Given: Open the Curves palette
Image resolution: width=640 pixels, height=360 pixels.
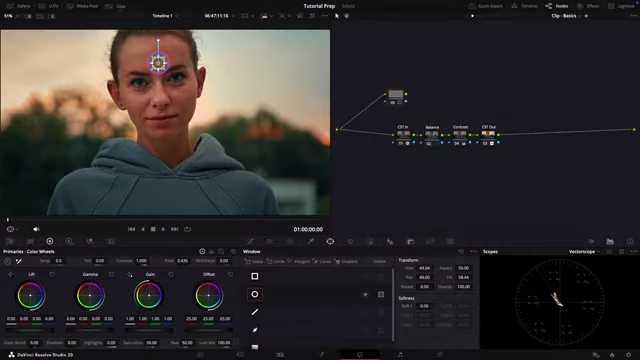Looking at the screenshot, I should click(x=250, y=242).
